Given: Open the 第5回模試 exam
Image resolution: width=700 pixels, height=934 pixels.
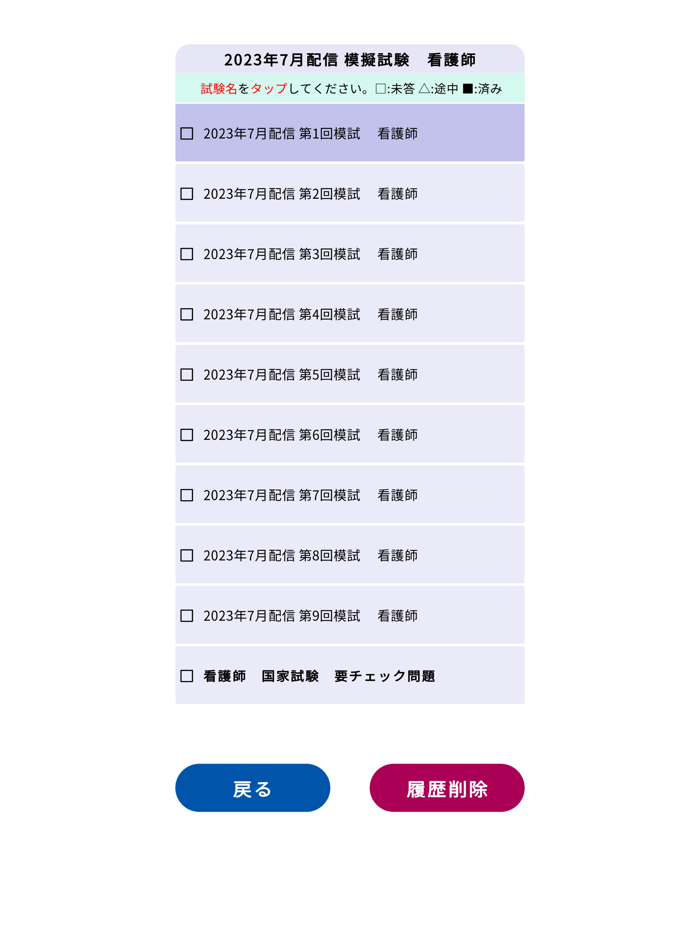Looking at the screenshot, I should coord(310,374).
